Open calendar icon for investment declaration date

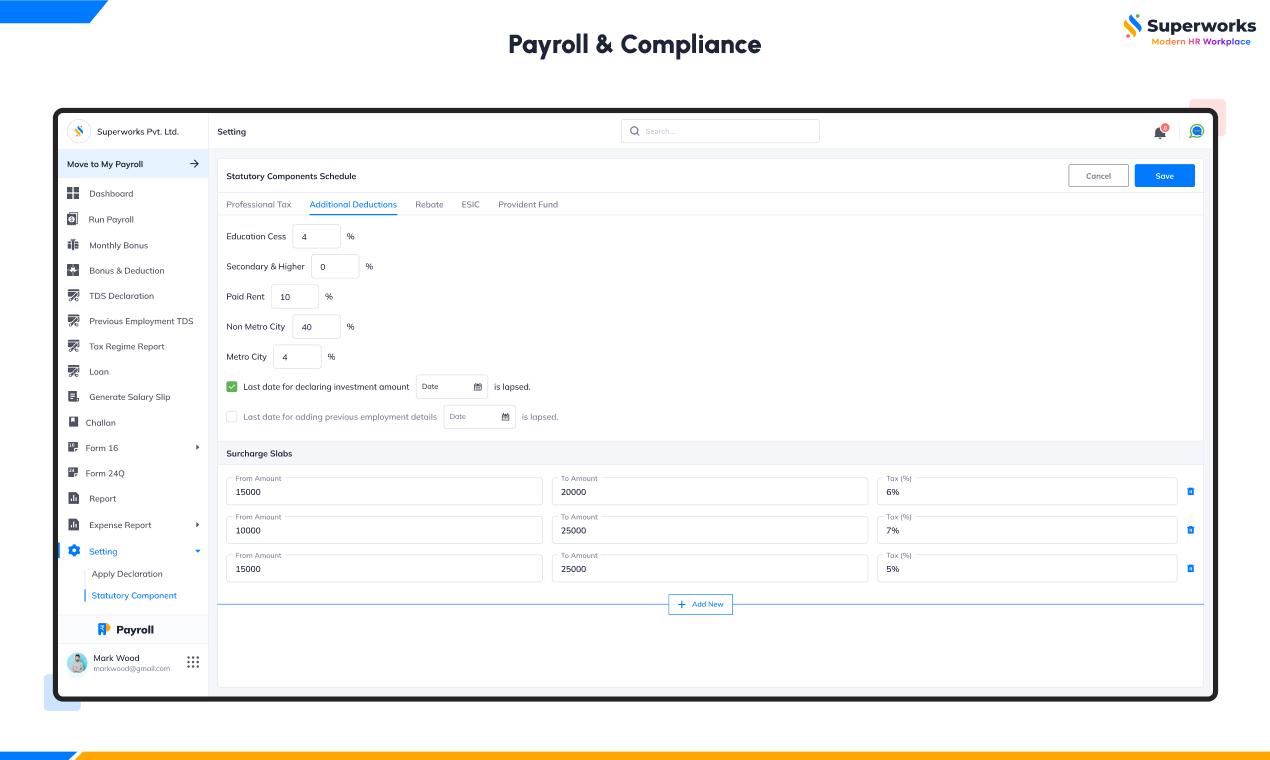coord(478,387)
